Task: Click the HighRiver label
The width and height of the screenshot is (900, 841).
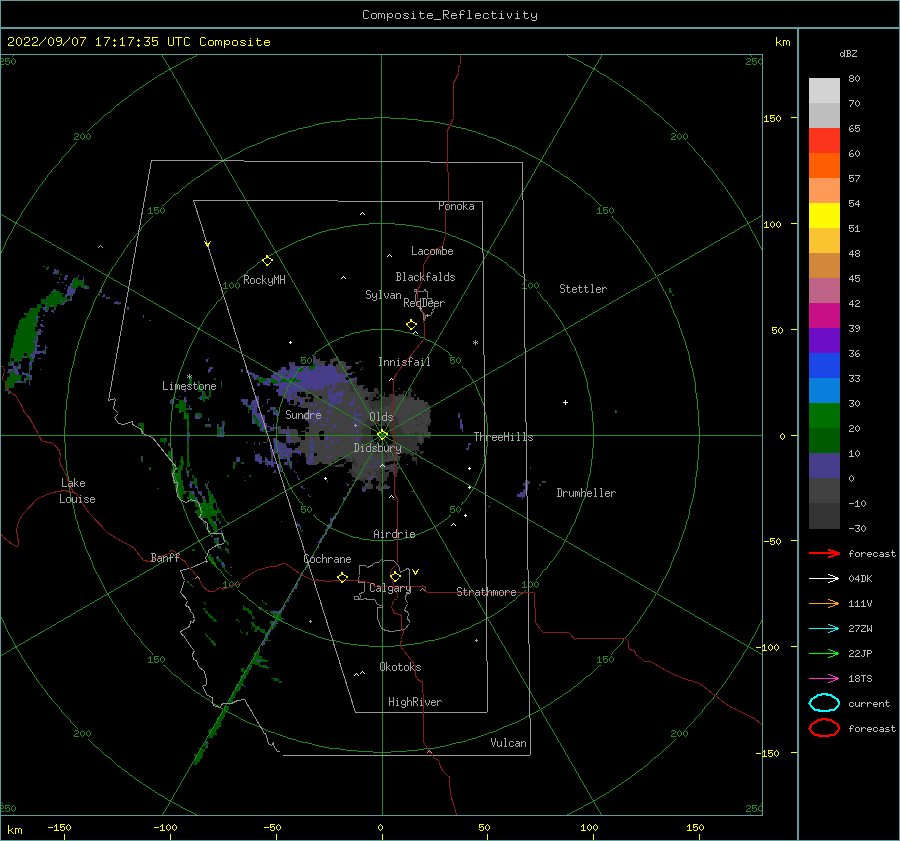Action: (415, 702)
